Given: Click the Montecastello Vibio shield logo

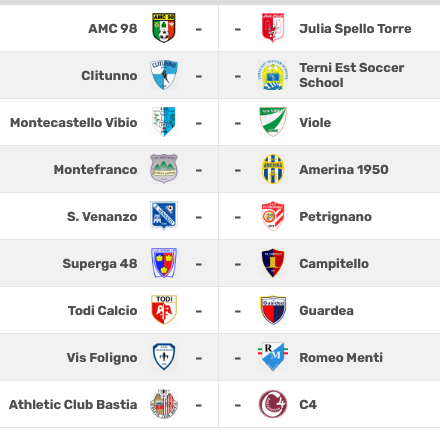Looking at the screenshot, I should tap(164, 122).
